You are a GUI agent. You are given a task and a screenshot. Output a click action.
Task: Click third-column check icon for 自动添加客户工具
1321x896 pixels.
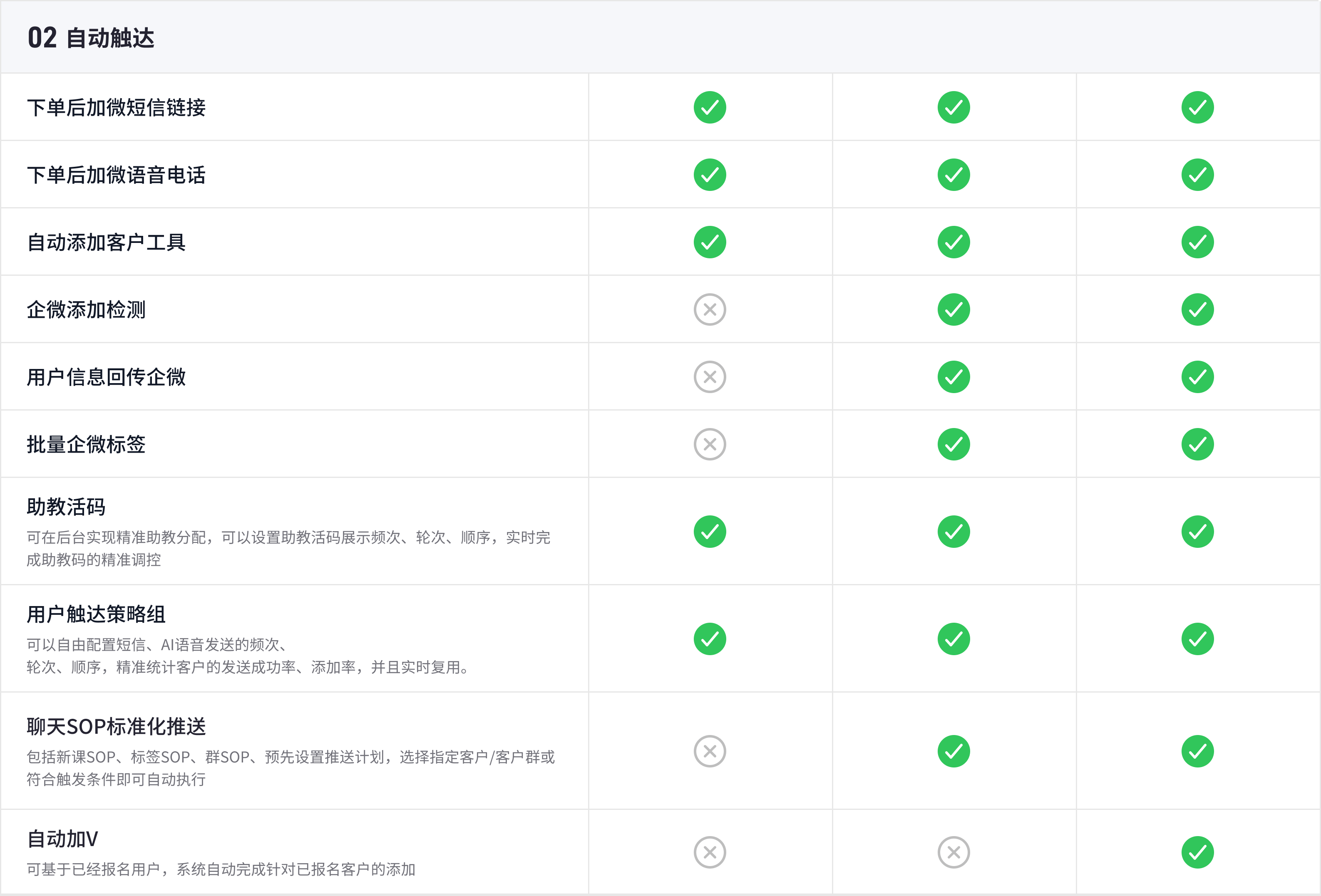pos(1197,242)
